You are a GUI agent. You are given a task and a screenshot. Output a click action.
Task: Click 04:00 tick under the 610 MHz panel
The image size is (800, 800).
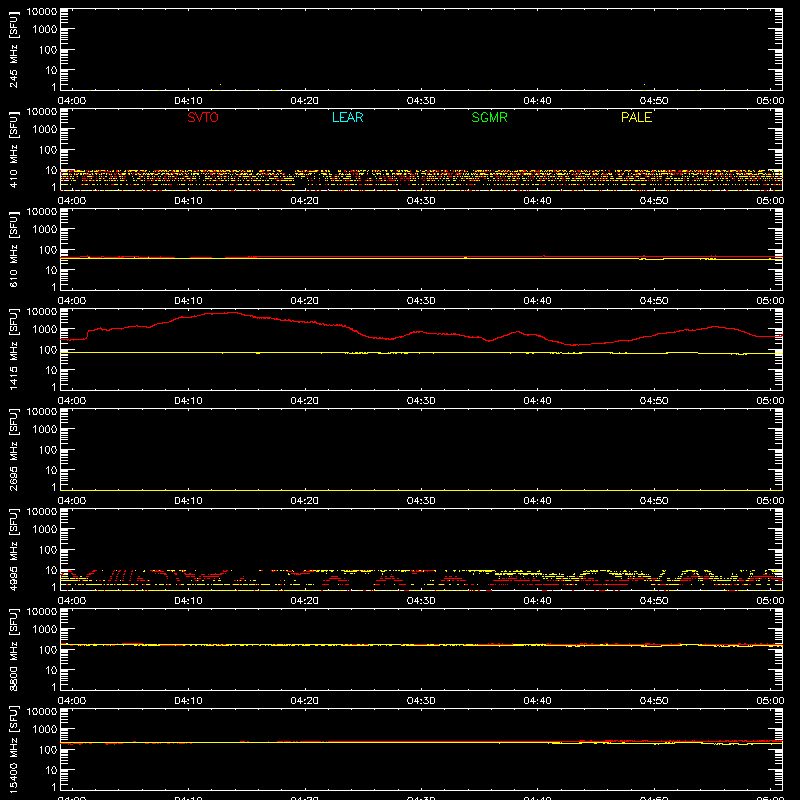[x=72, y=301]
